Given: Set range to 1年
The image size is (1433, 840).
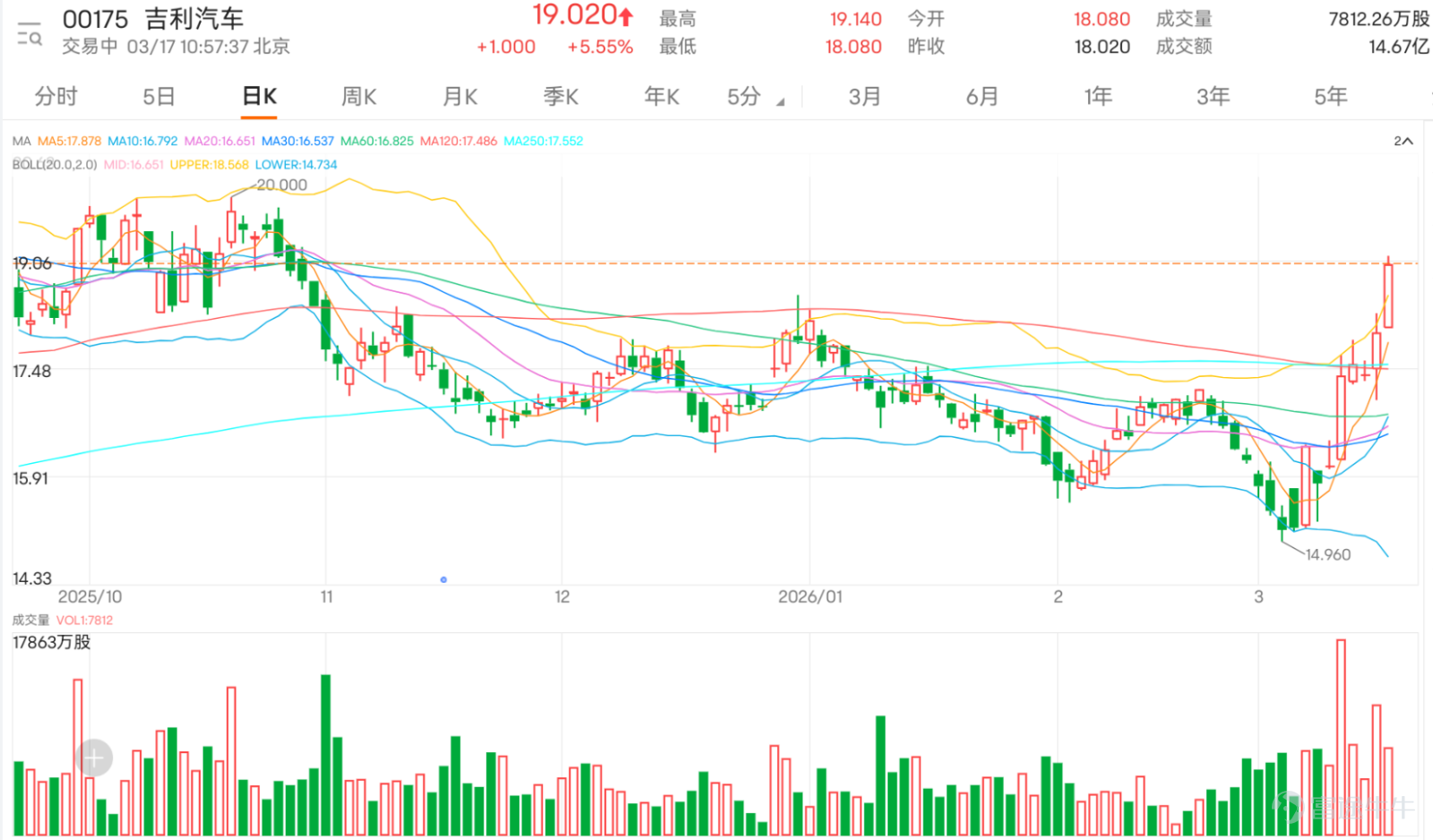Looking at the screenshot, I should click(x=1098, y=96).
